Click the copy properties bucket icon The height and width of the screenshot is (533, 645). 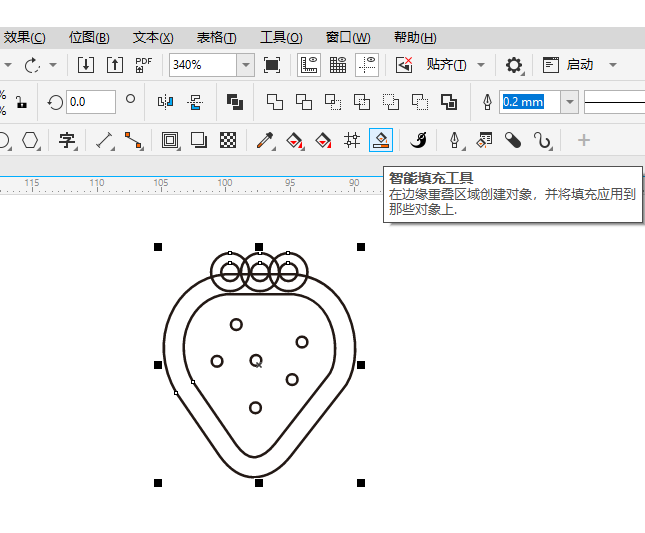pyautogui.click(x=484, y=141)
